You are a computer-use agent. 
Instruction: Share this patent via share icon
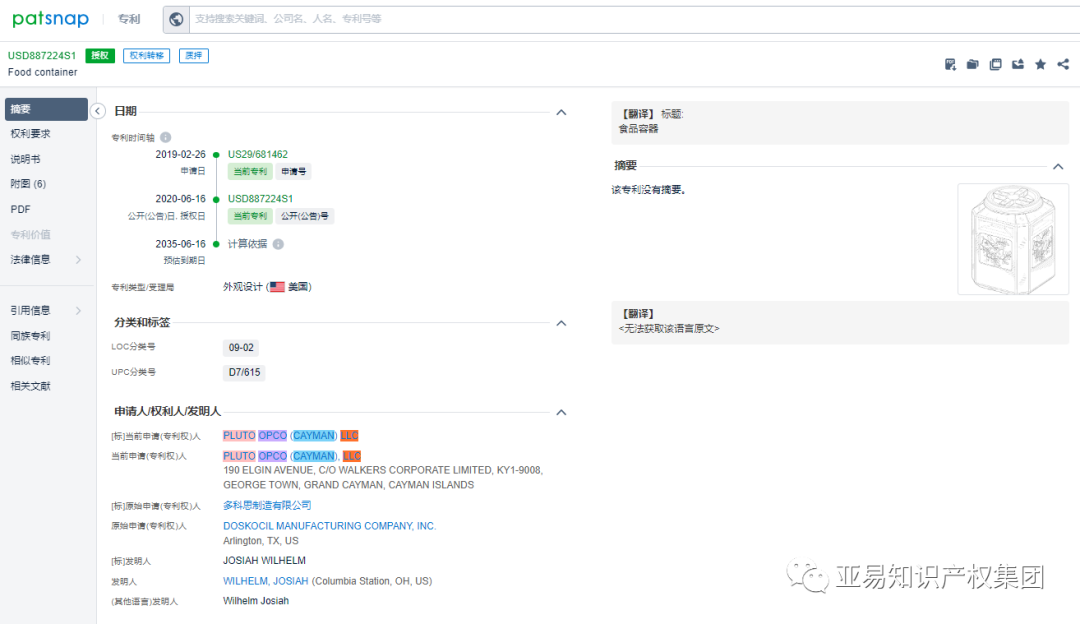[1063, 64]
